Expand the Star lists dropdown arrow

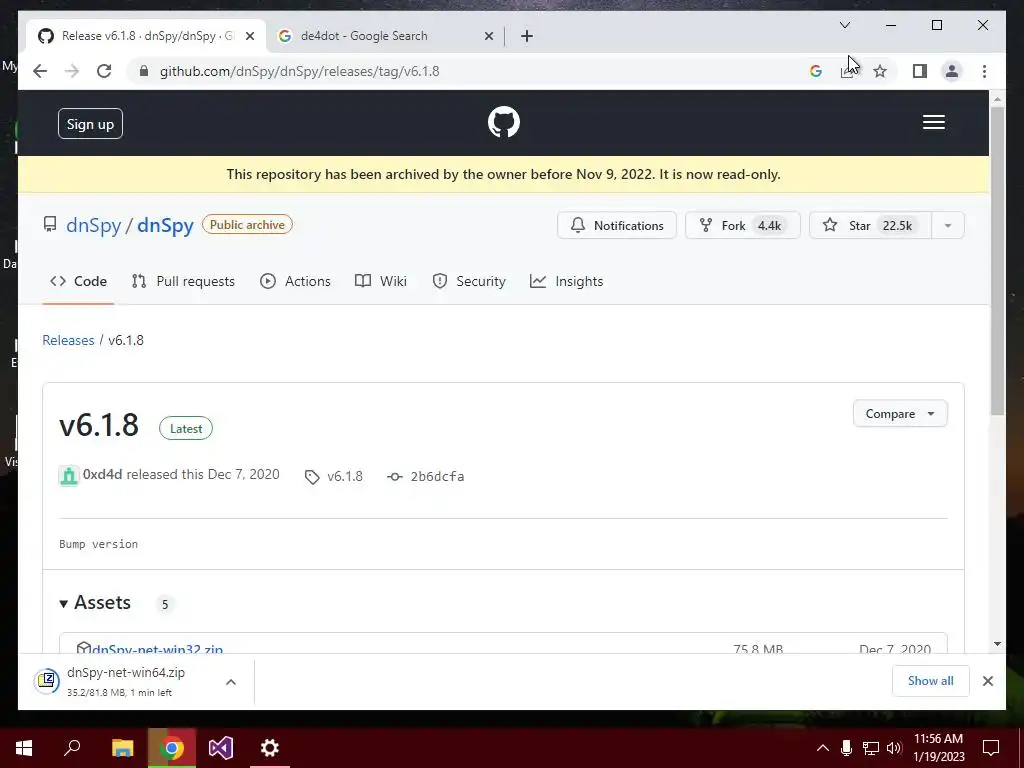pos(948,225)
